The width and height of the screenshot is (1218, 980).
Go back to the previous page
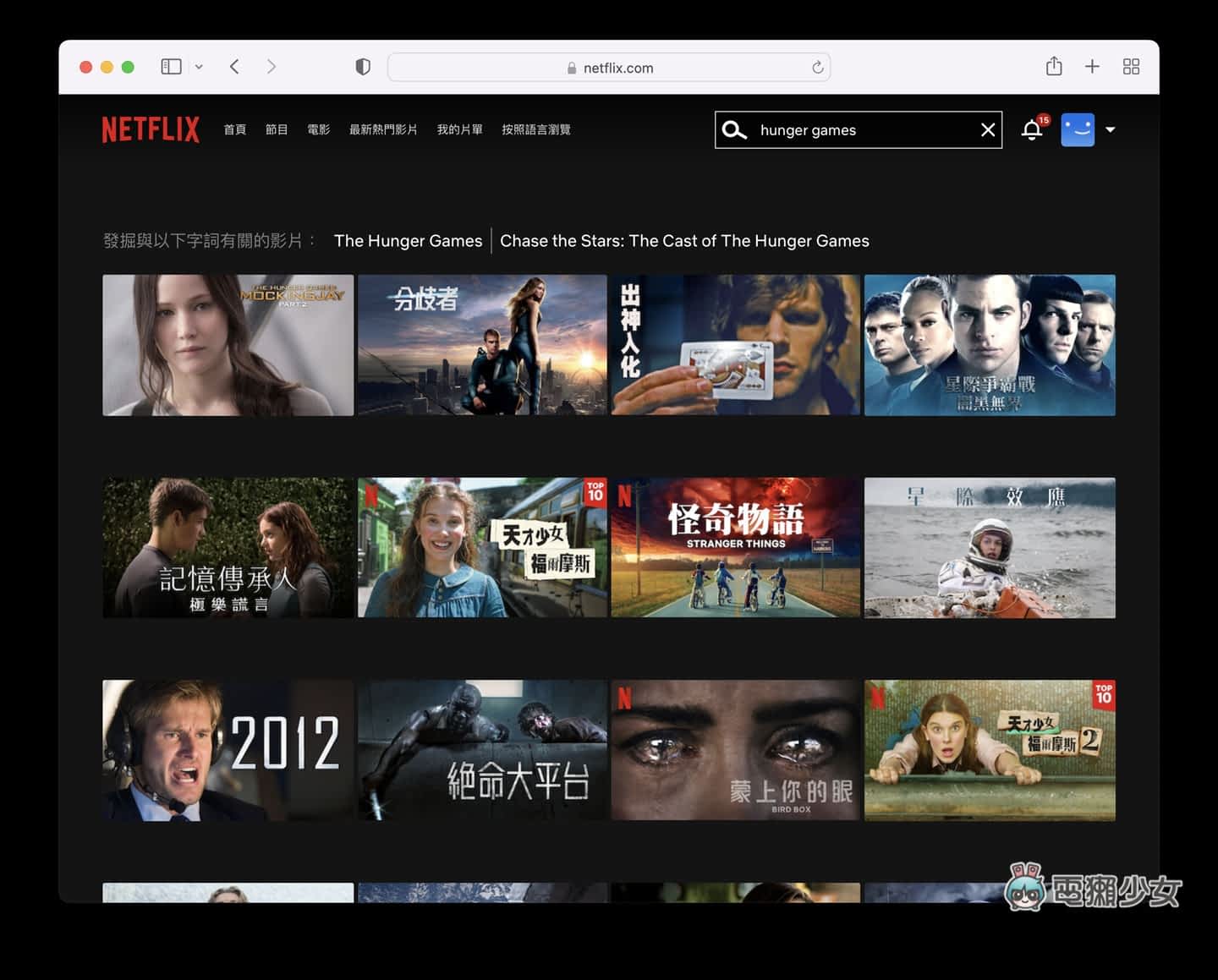(x=234, y=67)
